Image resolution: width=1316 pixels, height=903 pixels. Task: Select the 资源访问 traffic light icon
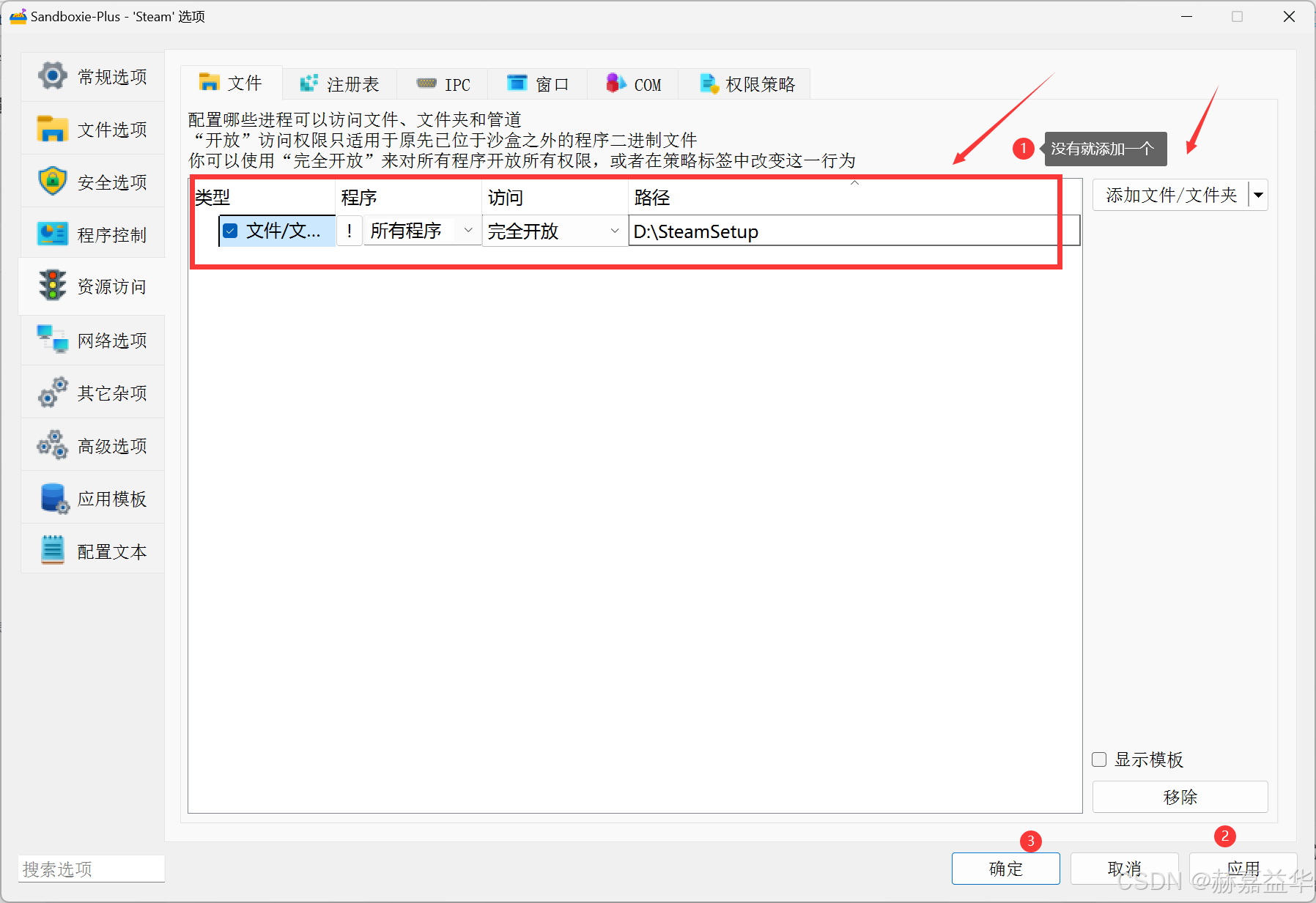[x=52, y=286]
